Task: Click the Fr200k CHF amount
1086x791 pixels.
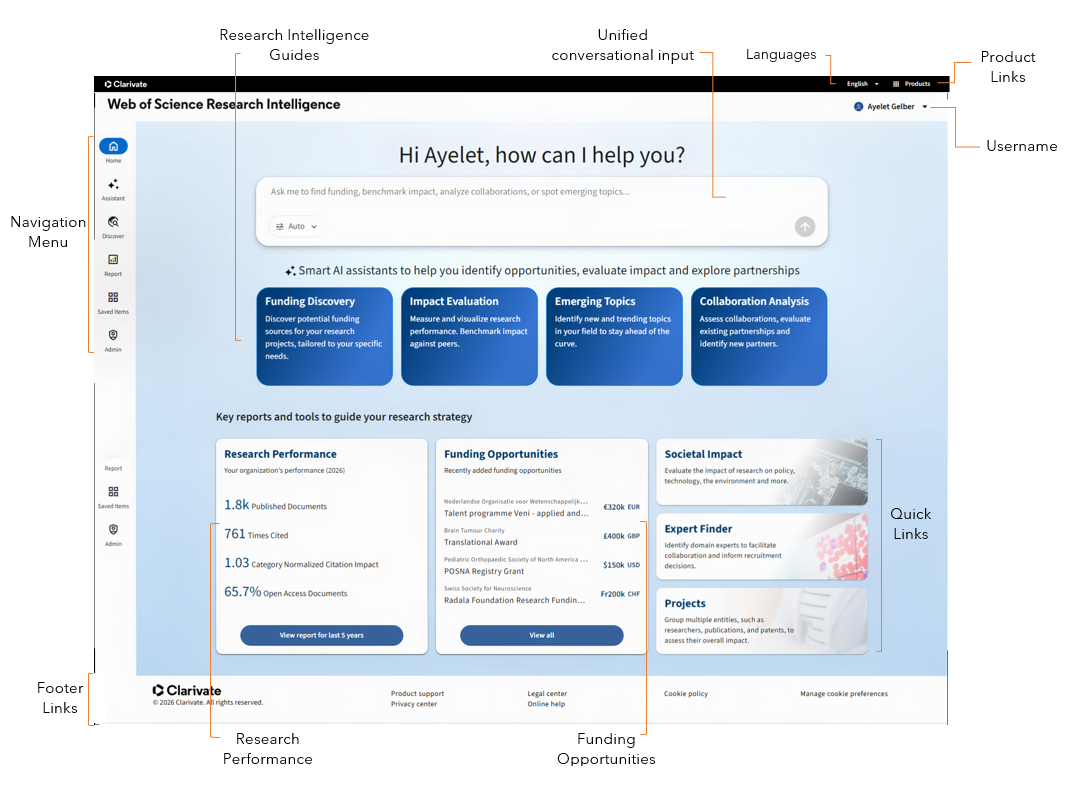Action: click(x=620, y=594)
